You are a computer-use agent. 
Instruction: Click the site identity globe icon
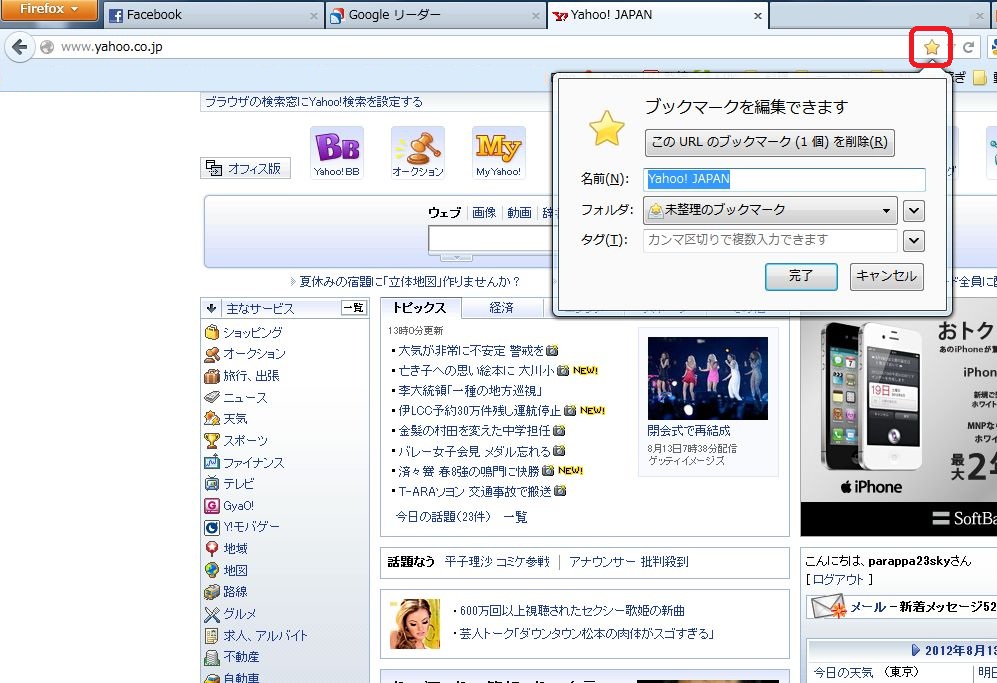(46, 47)
